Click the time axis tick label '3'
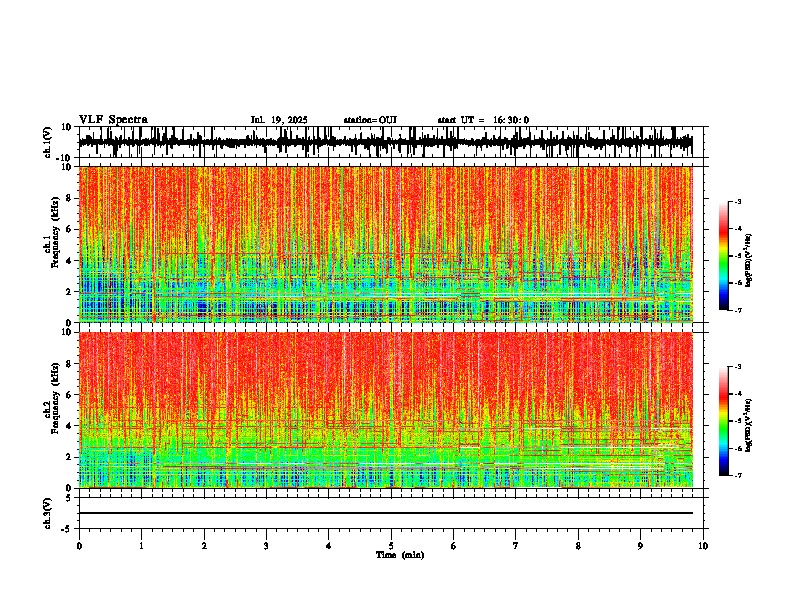The height and width of the screenshot is (612, 792). point(266,546)
